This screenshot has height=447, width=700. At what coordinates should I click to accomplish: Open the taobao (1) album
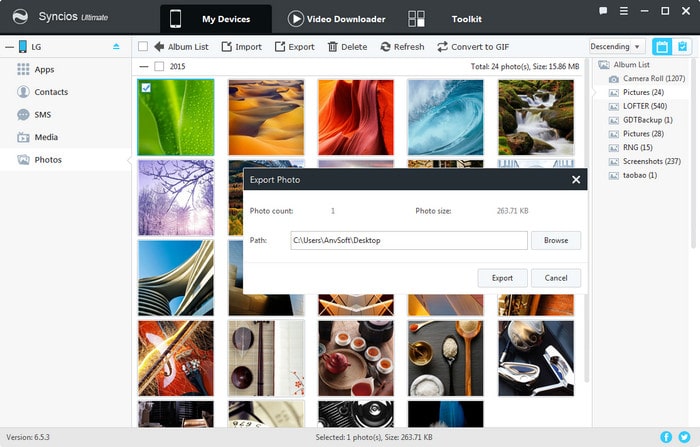click(633, 175)
